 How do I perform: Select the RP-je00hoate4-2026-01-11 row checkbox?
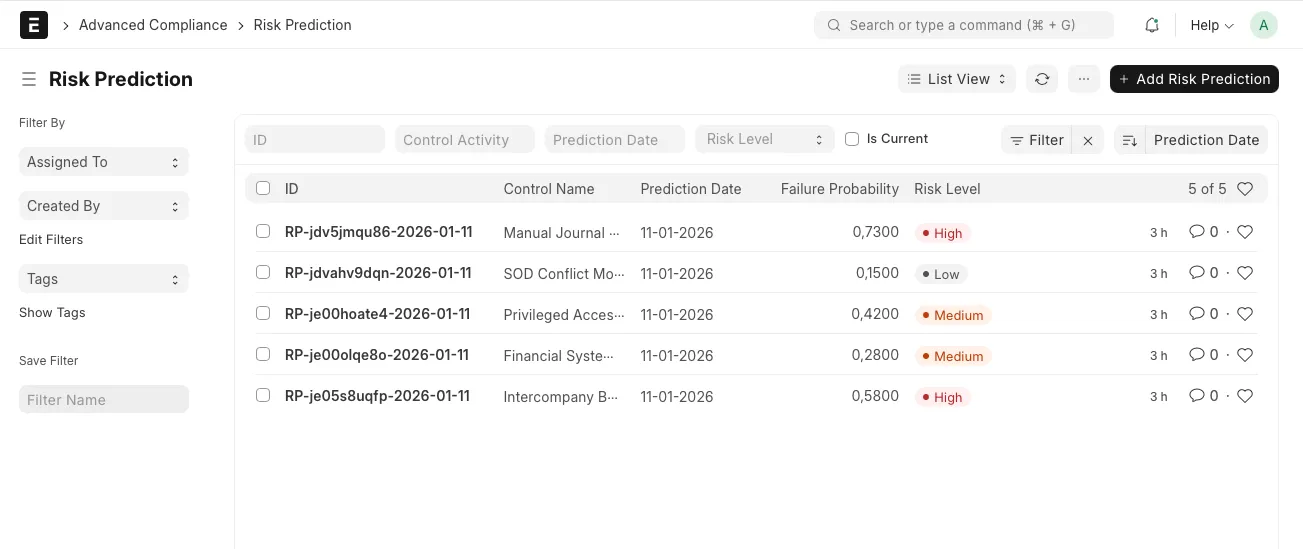263,313
